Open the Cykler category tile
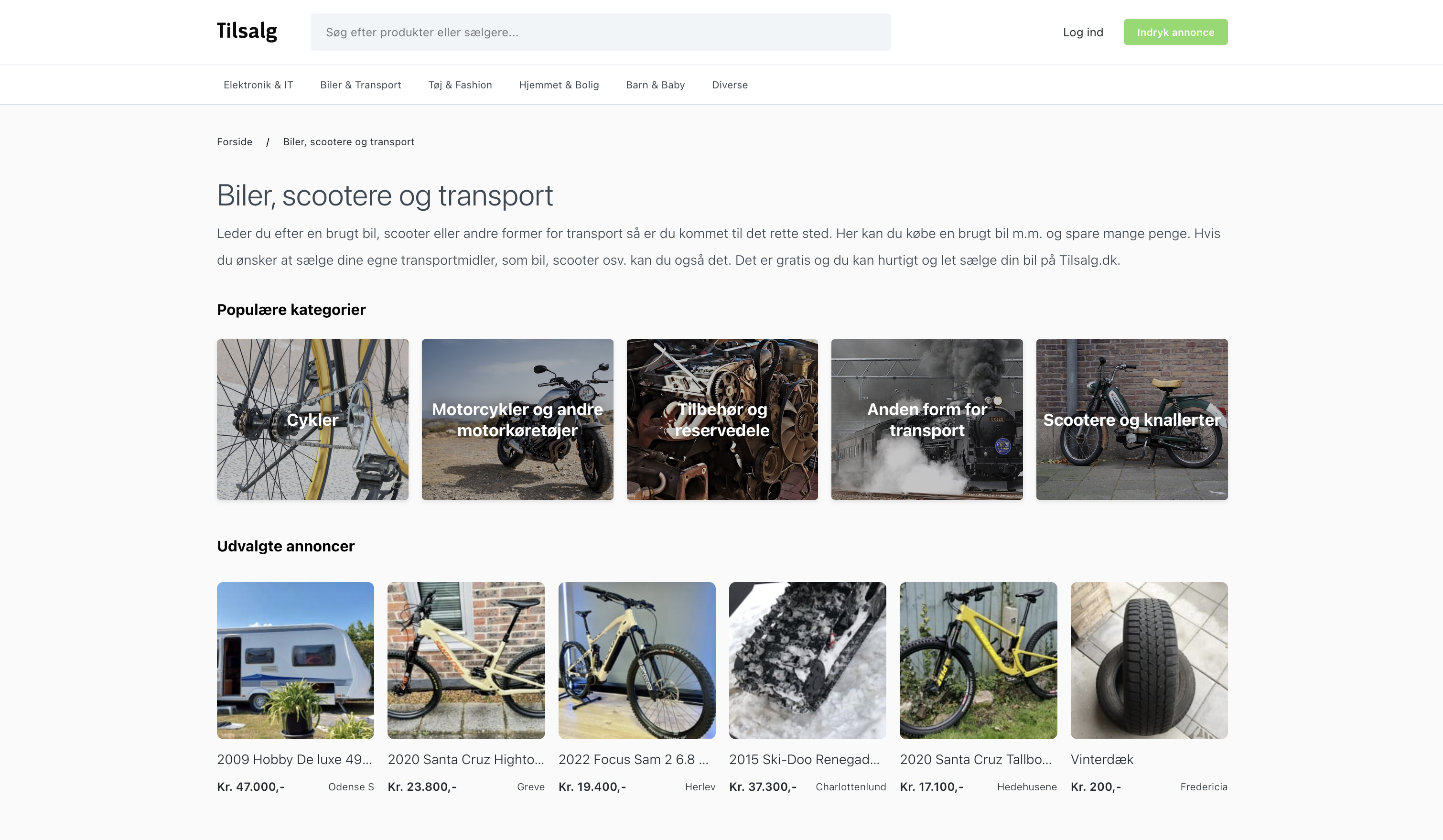The height and width of the screenshot is (840, 1443). coord(312,419)
